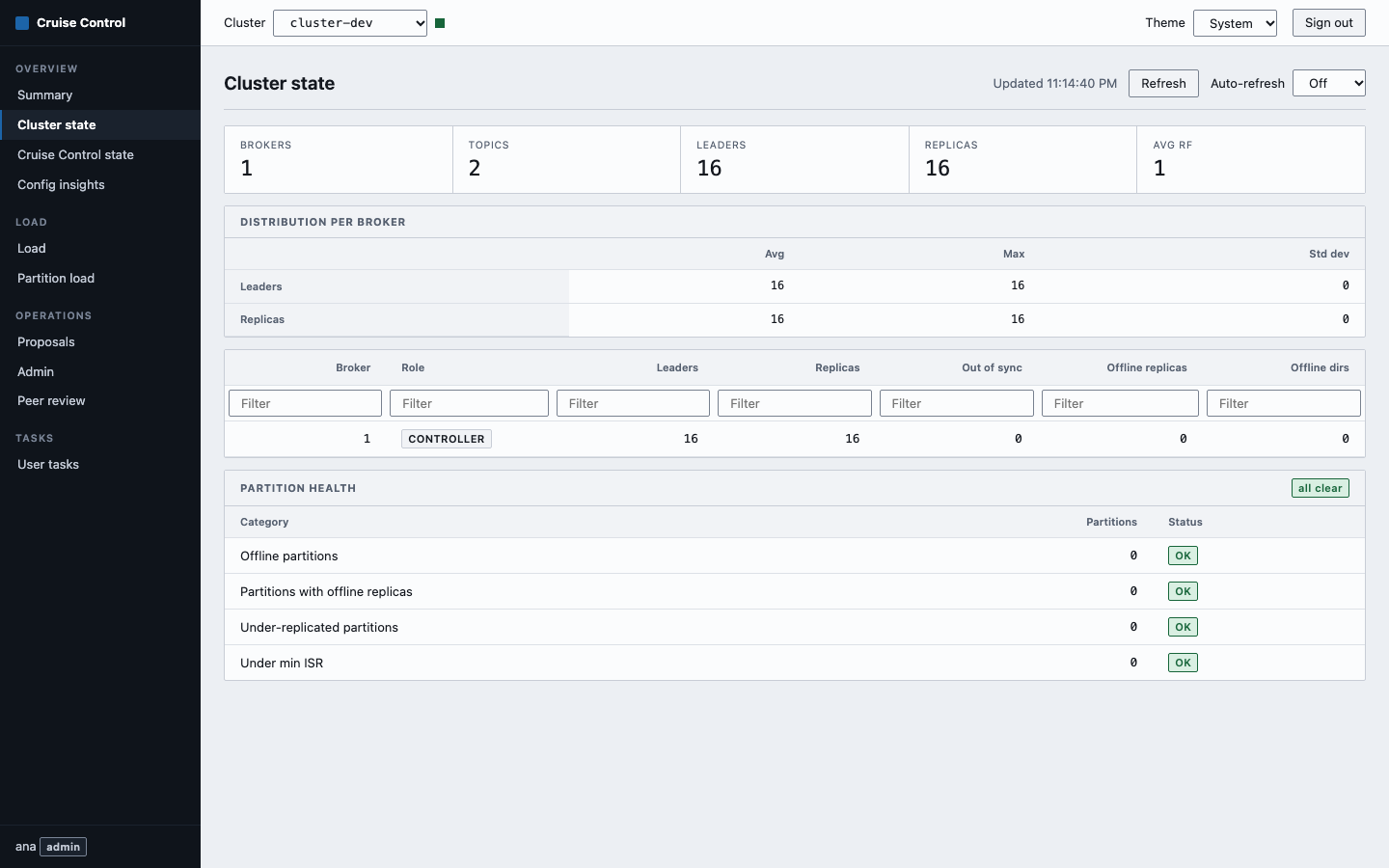Focus the Leaders column filter field
Screen dimensions: 1389x868
(633, 403)
